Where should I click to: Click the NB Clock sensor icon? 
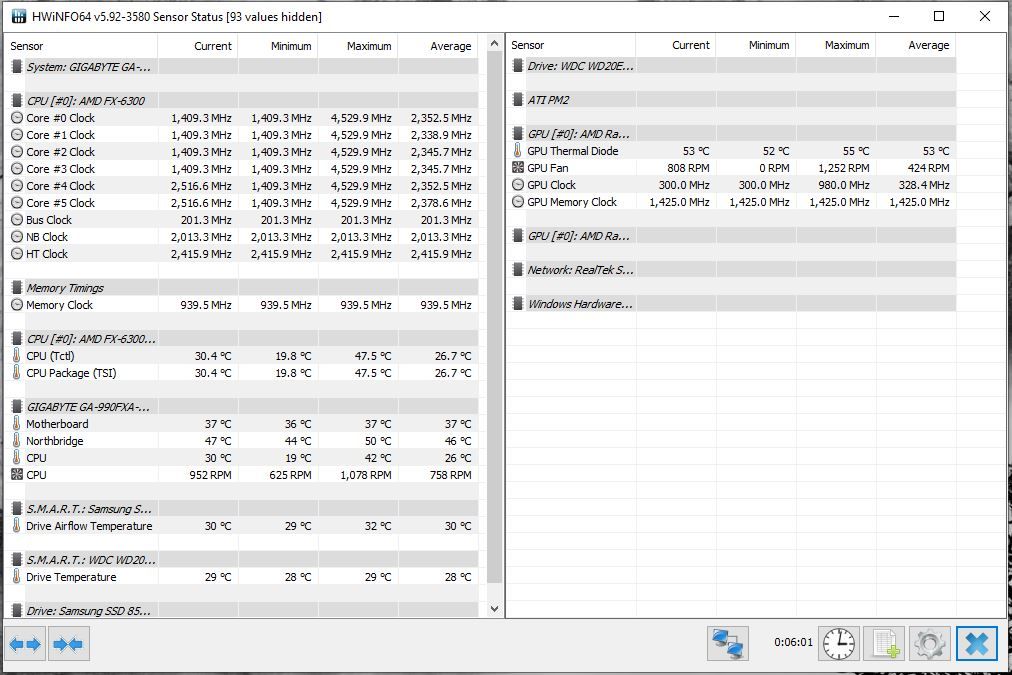[17, 237]
